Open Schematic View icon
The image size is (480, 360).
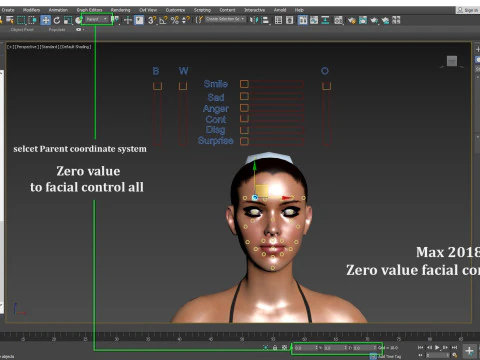tap(325, 20)
